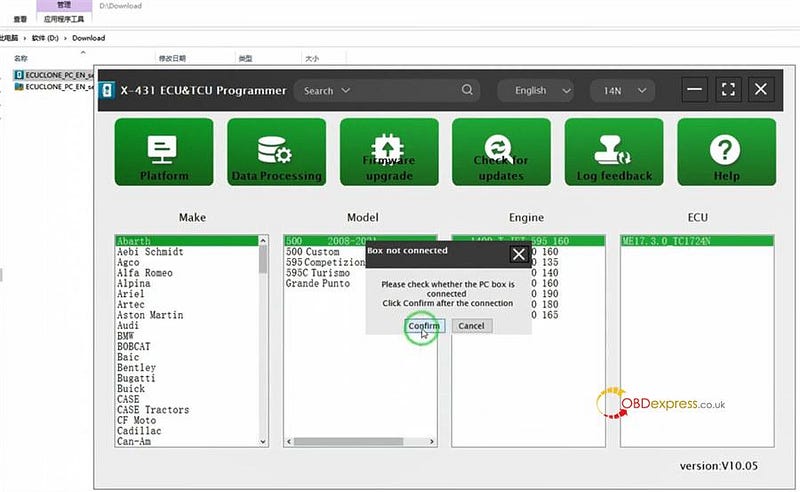800x492 pixels.
Task: Open the English language dropdown
Action: coord(535,91)
